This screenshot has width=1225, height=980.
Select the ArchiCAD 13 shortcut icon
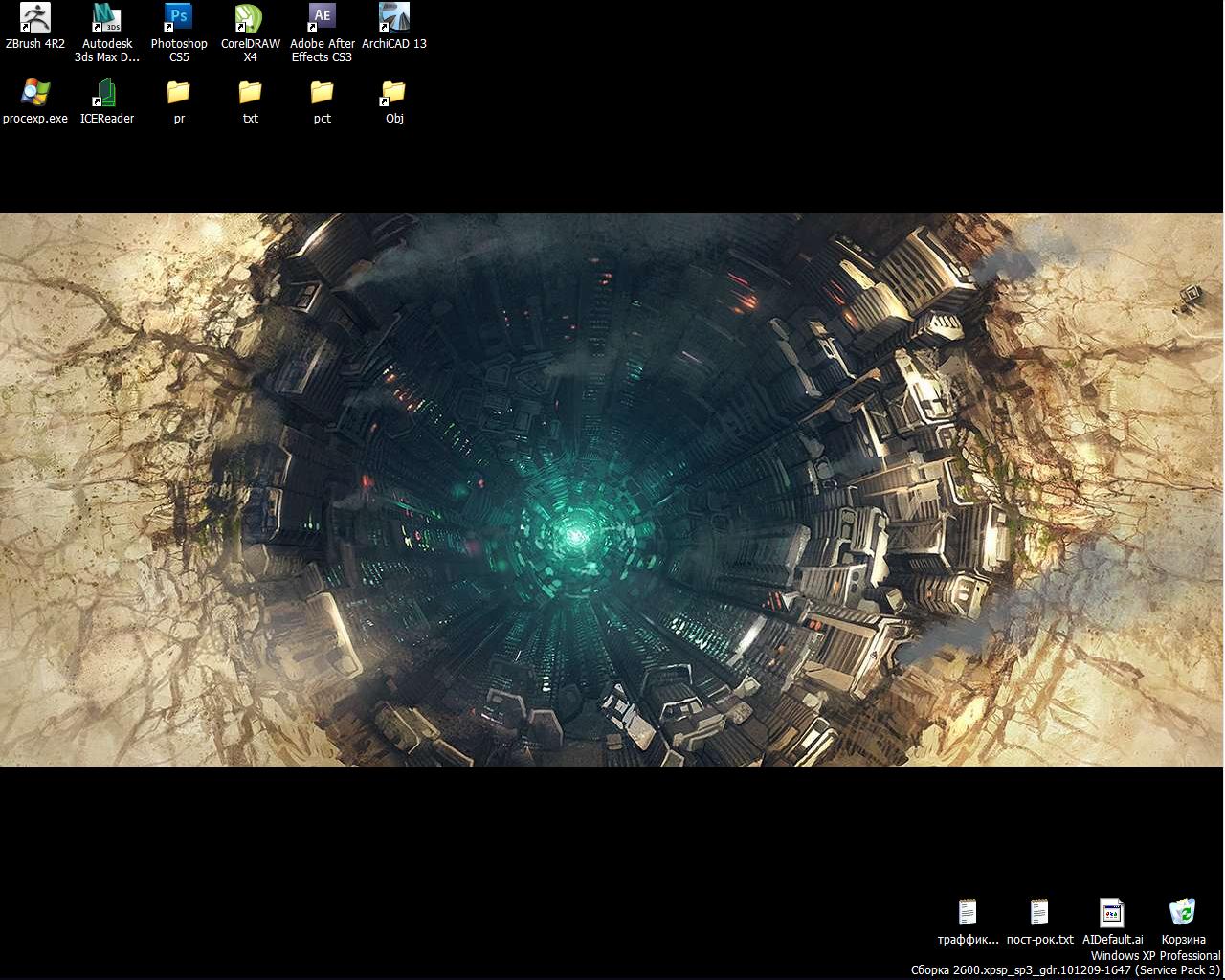tap(394, 18)
